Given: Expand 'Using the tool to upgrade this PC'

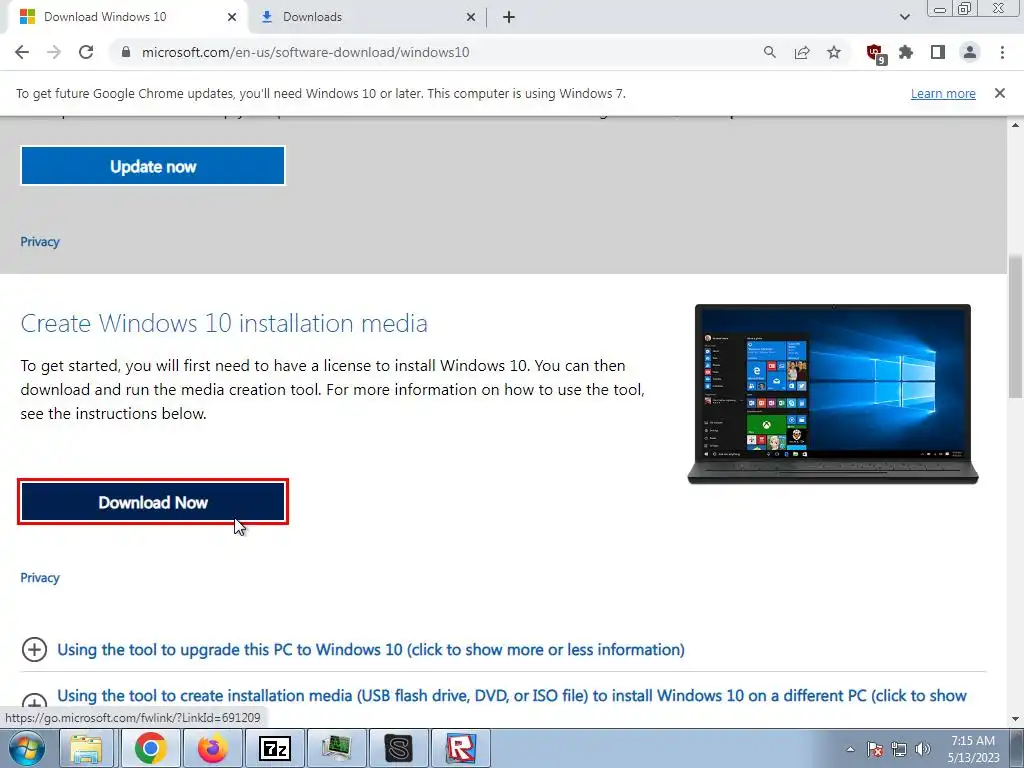Looking at the screenshot, I should 370,650.
